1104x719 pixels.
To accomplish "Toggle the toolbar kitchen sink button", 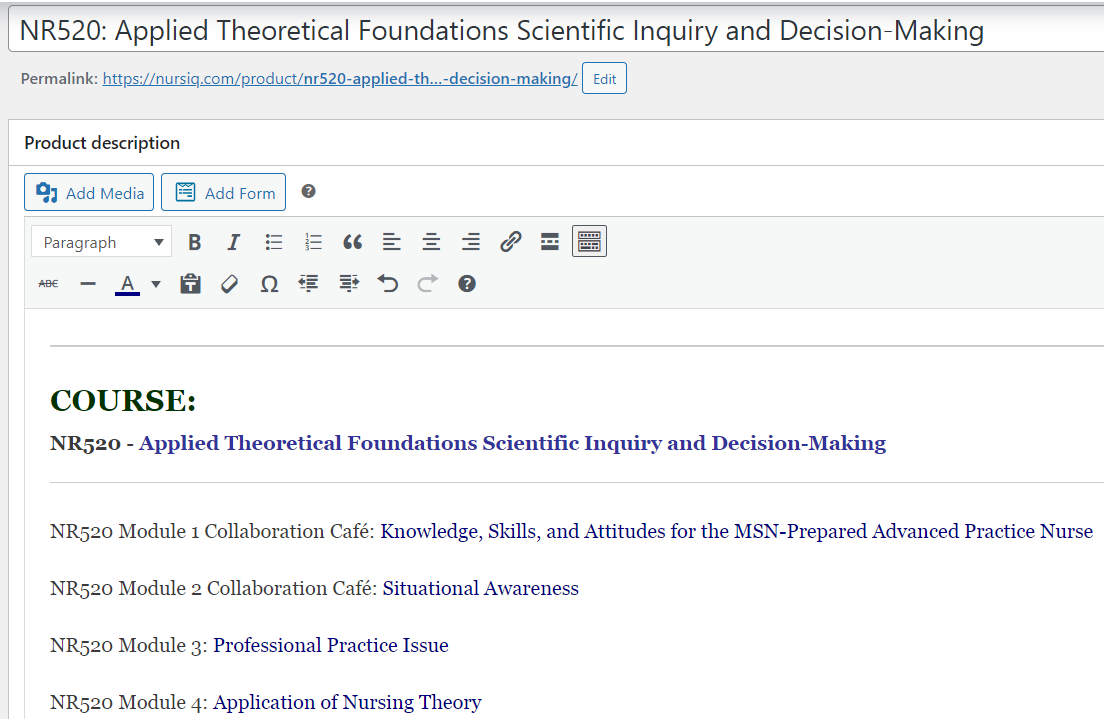I will click(589, 242).
